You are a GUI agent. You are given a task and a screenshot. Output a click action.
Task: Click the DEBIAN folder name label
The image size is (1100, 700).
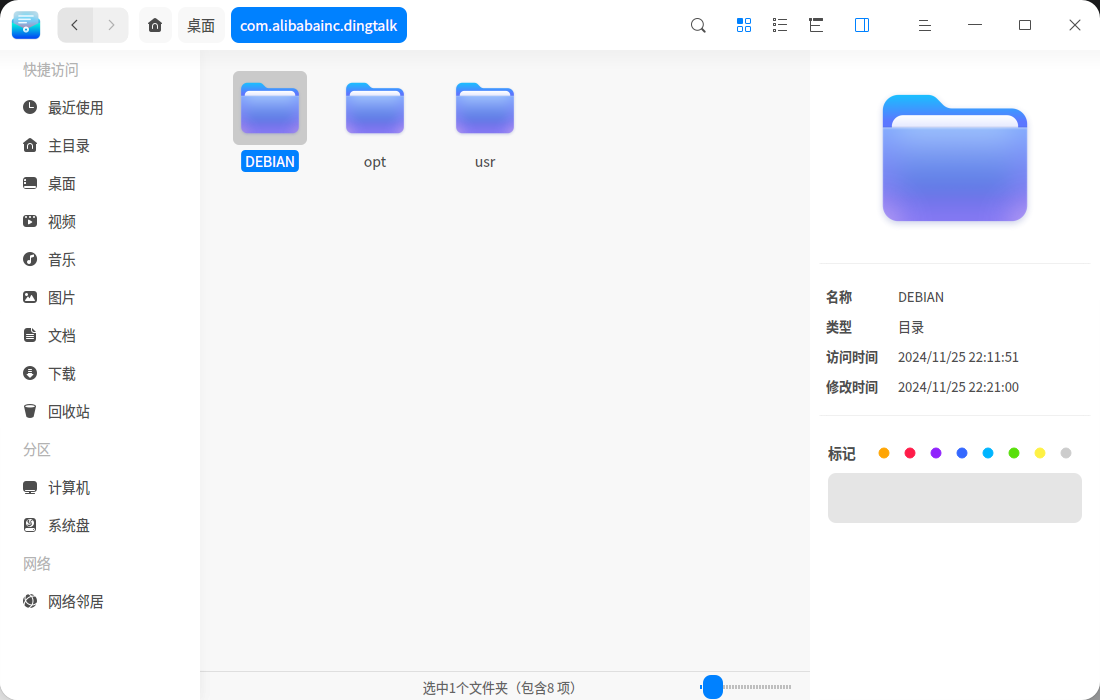coord(270,161)
